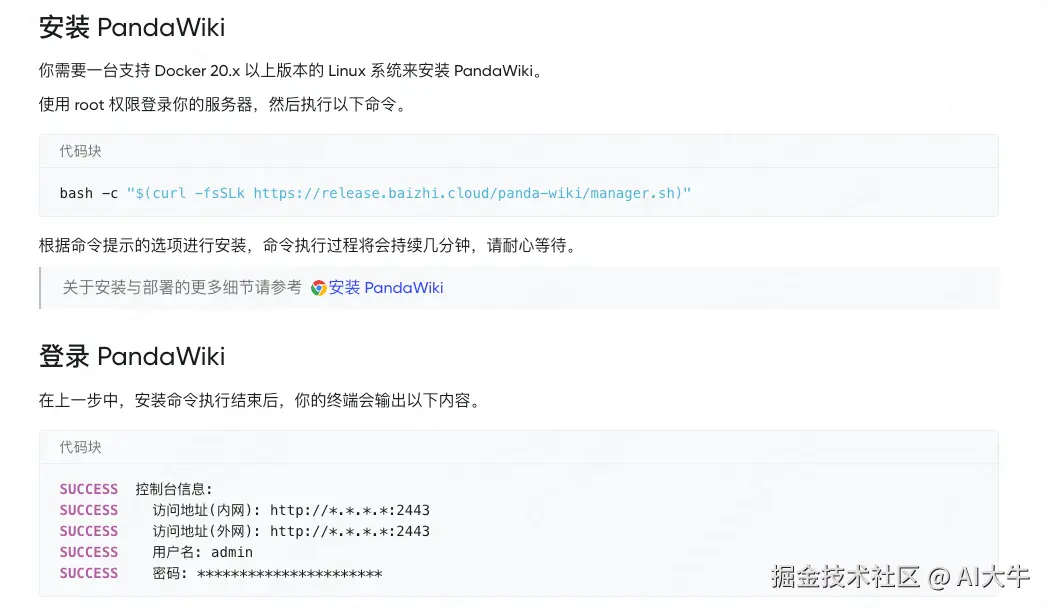Click the 登录 PandaWiki heading

132,356
